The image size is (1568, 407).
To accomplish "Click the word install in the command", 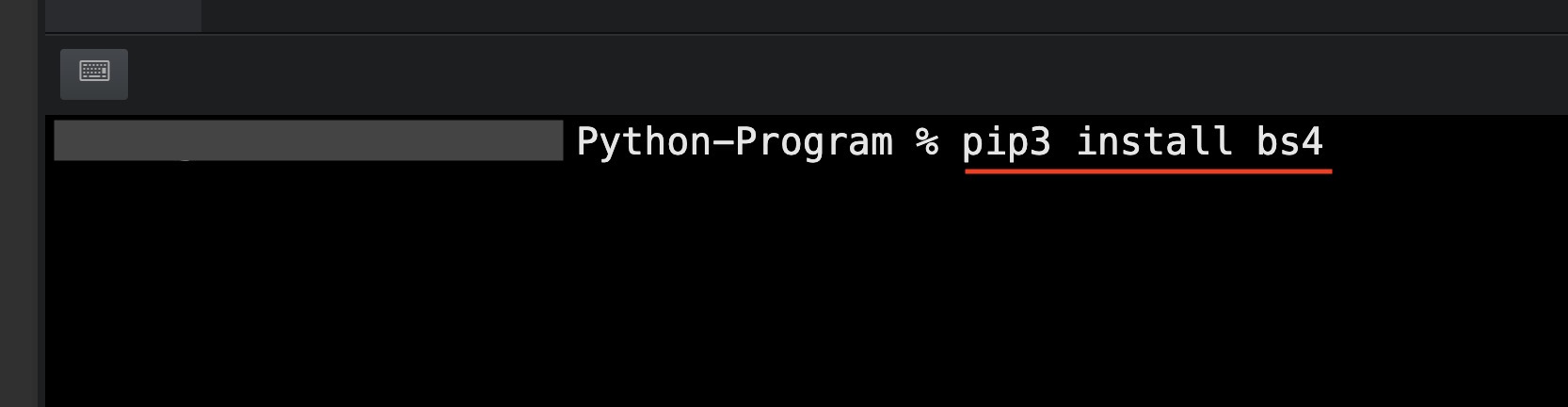I will (1154, 142).
